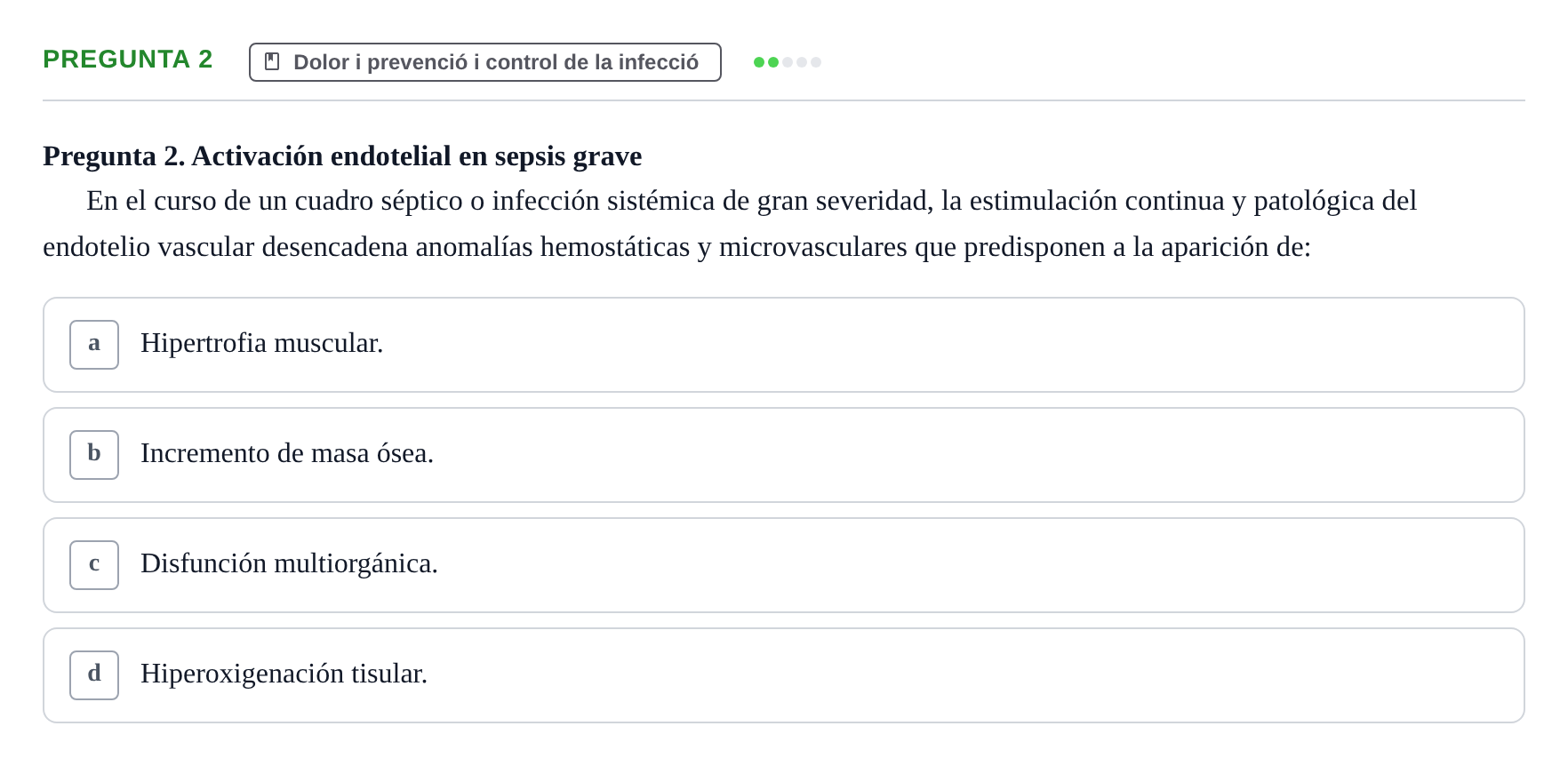1568x766 pixels.
Task: Select the letter 'b' option box
Action: tap(94, 455)
